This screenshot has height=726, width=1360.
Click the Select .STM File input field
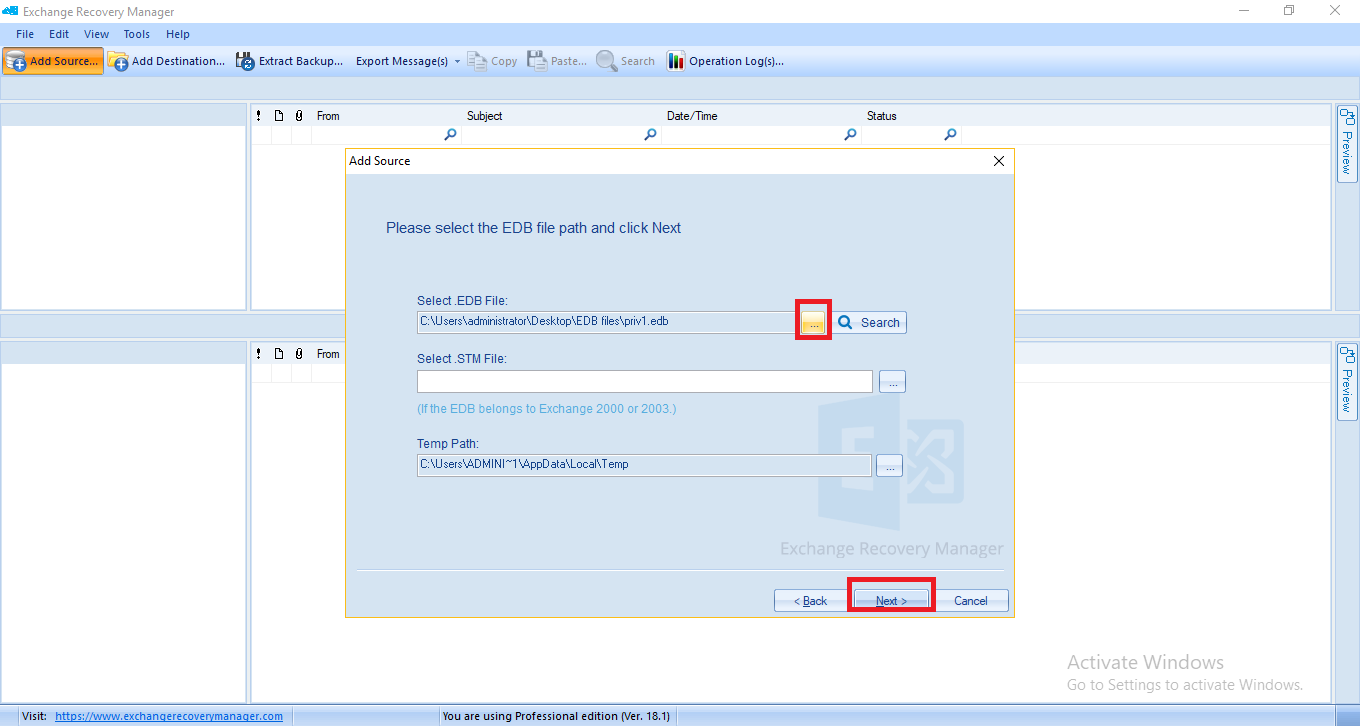point(645,381)
